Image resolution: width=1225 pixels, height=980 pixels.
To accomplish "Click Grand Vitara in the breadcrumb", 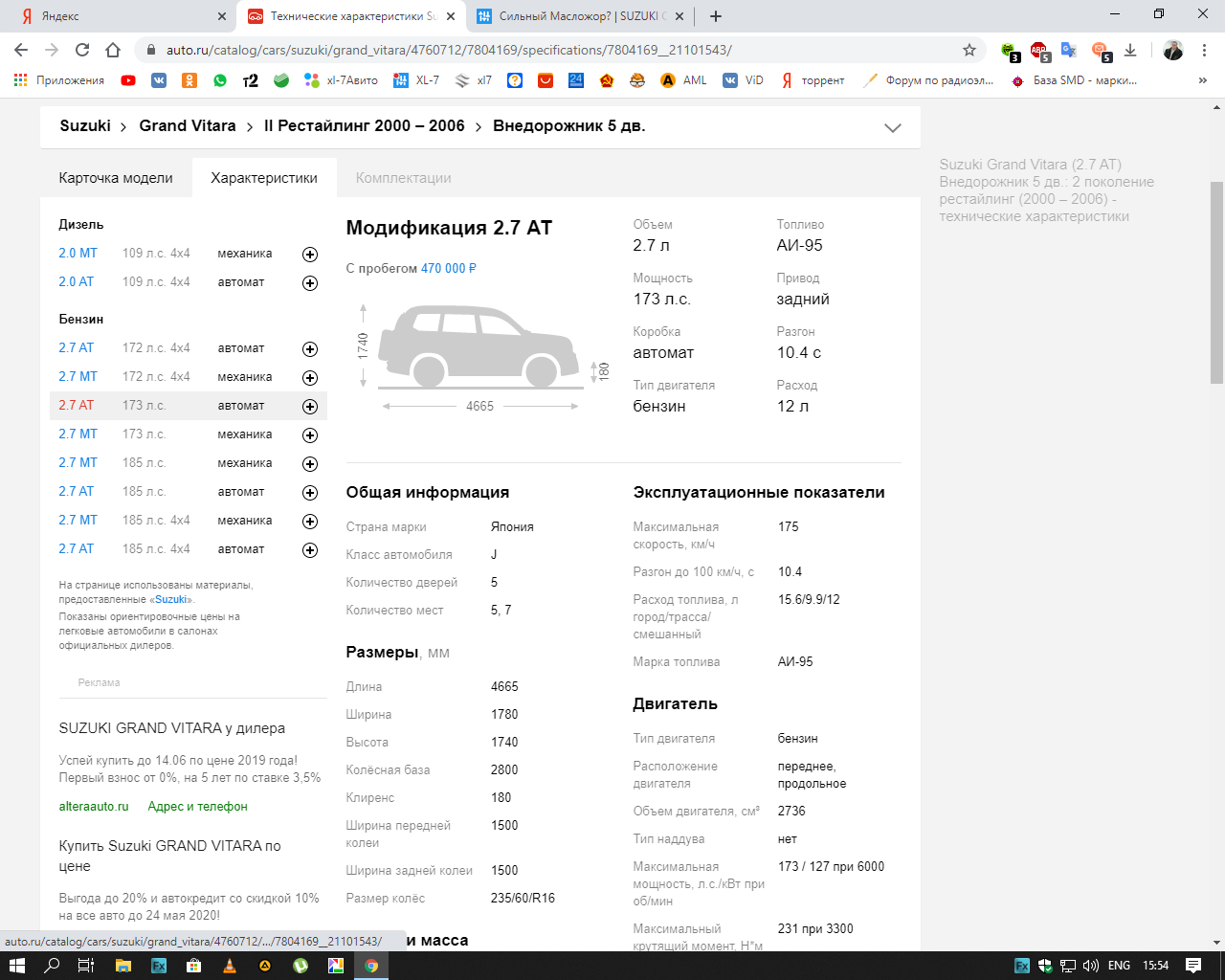I will tap(188, 125).
